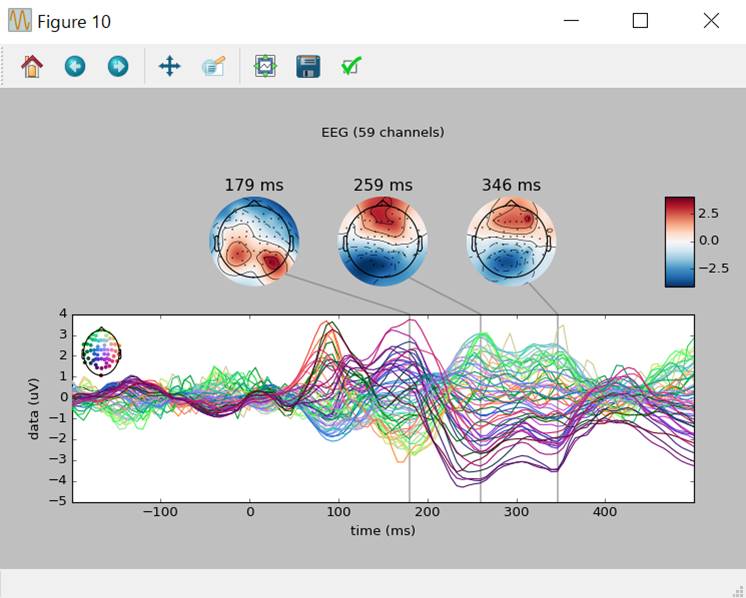Open Configure subplots dialog
The height and width of the screenshot is (598, 746).
point(265,67)
